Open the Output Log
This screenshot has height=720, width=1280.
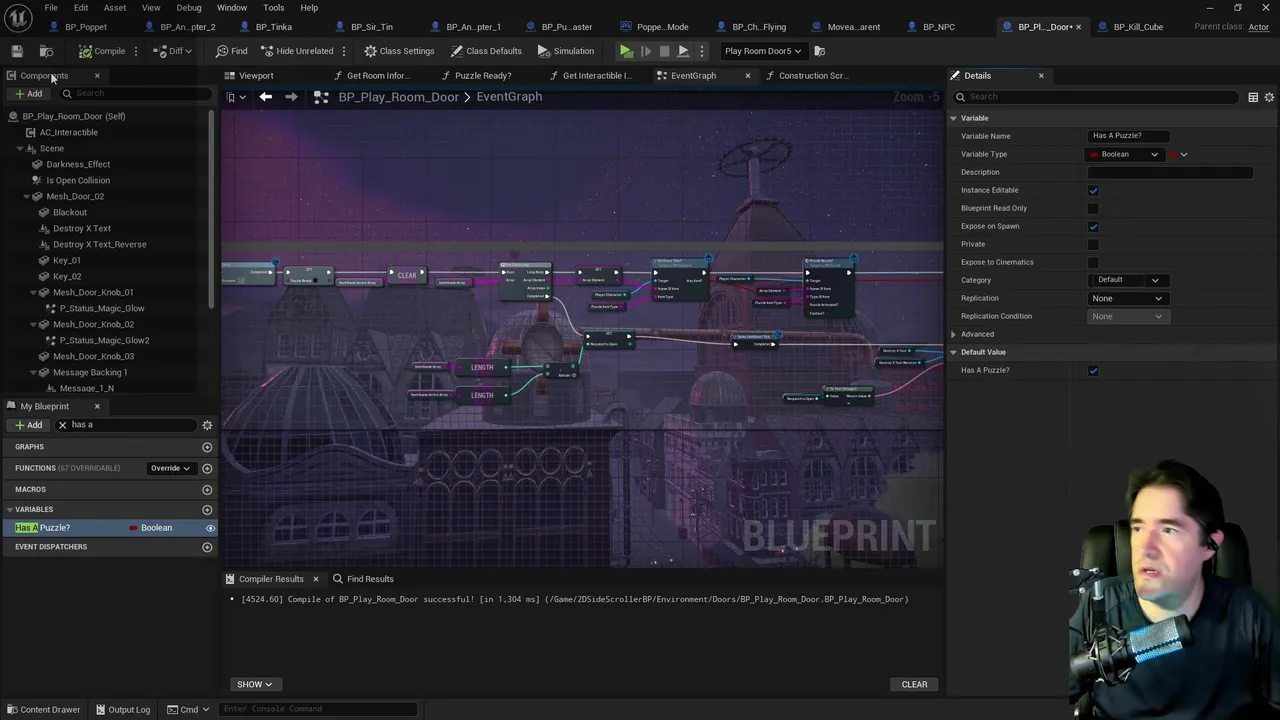click(122, 710)
